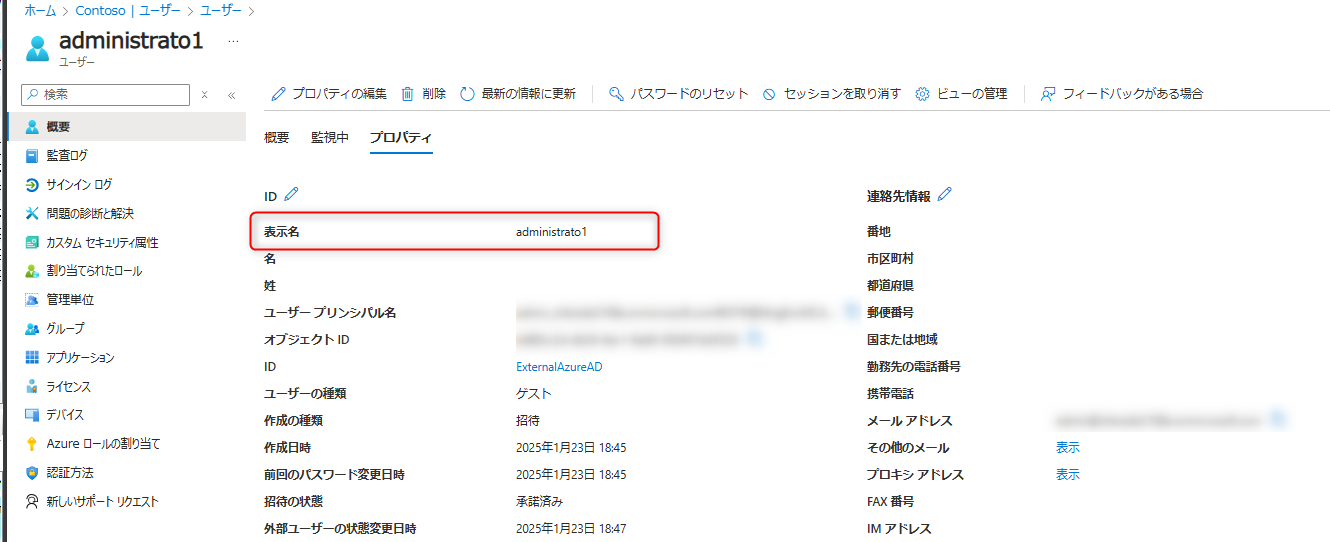Select 作成日時 value 2025年1月23日 18:45
This screenshot has height=542, width=1330.
pyautogui.click(x=571, y=448)
